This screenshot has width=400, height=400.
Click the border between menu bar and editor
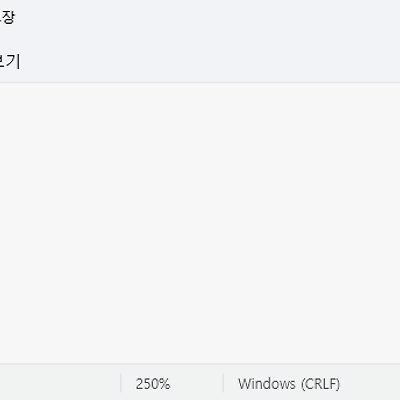point(200,82)
